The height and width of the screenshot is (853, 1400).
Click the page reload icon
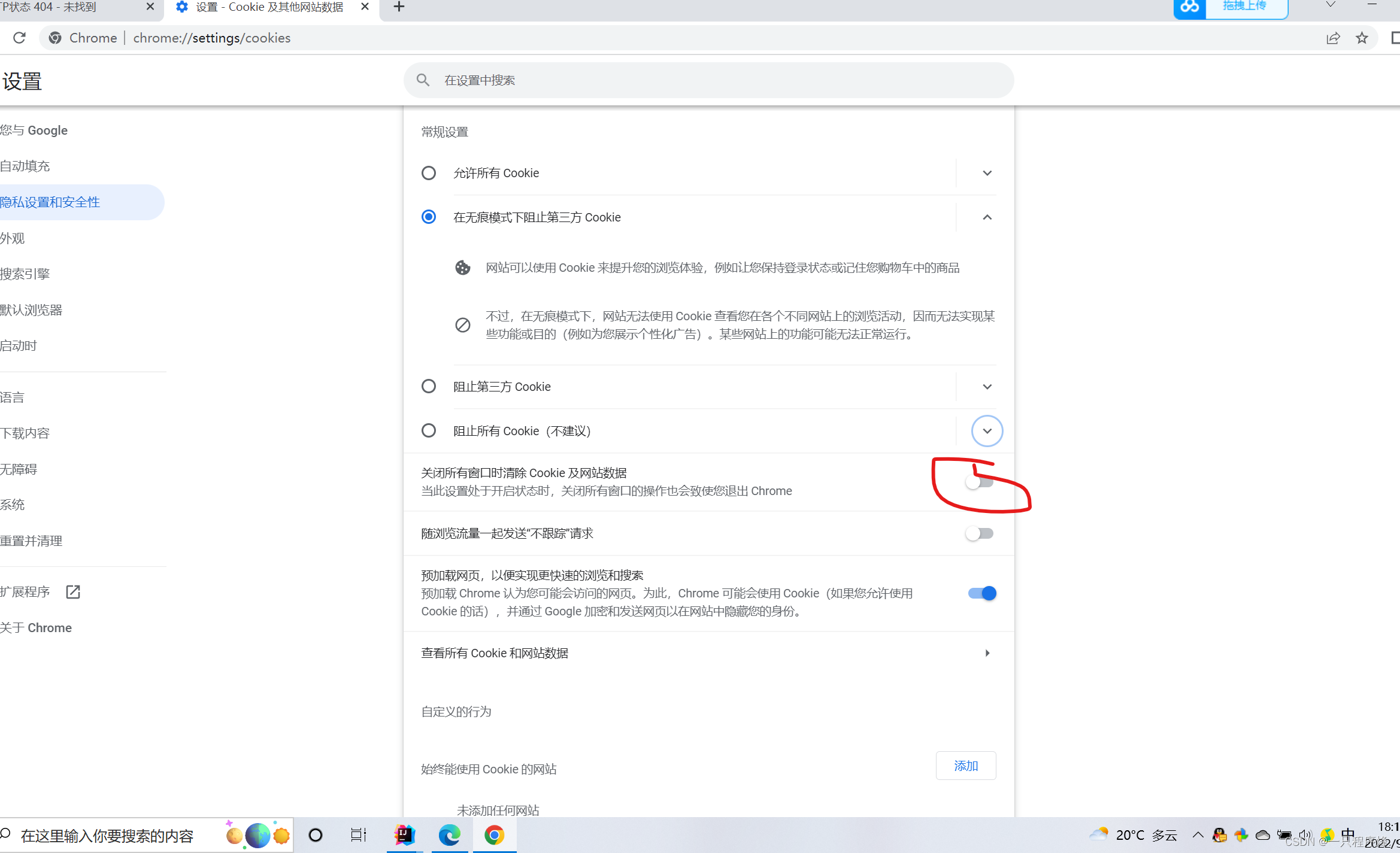[x=19, y=38]
